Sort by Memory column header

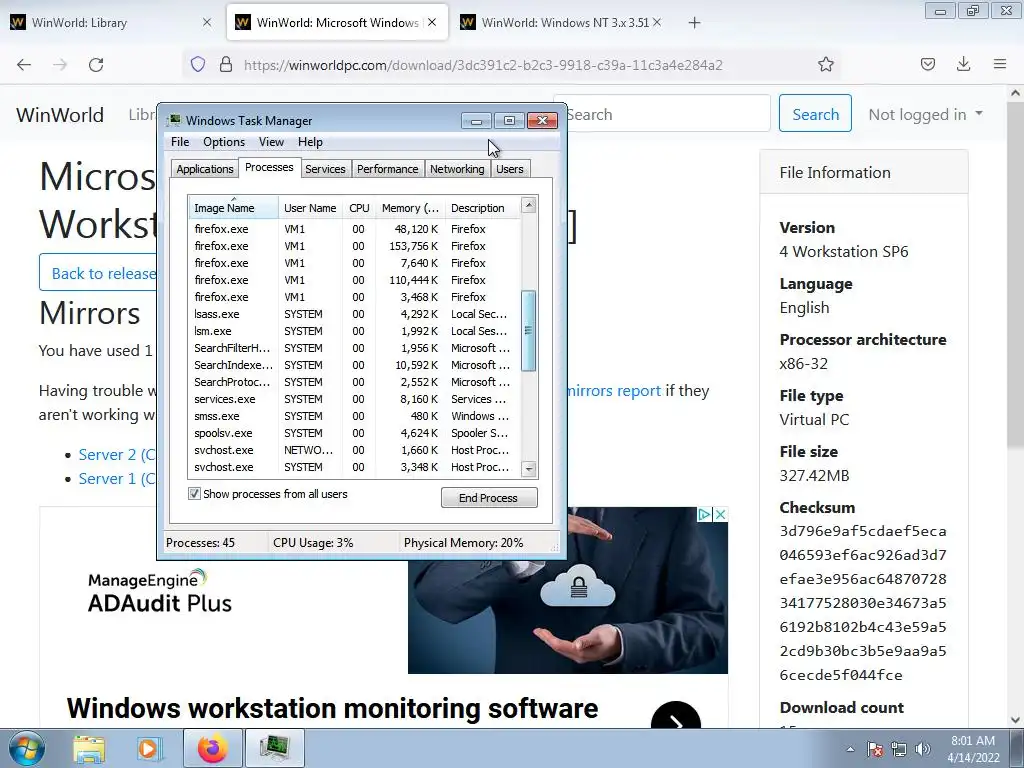pyautogui.click(x=410, y=208)
